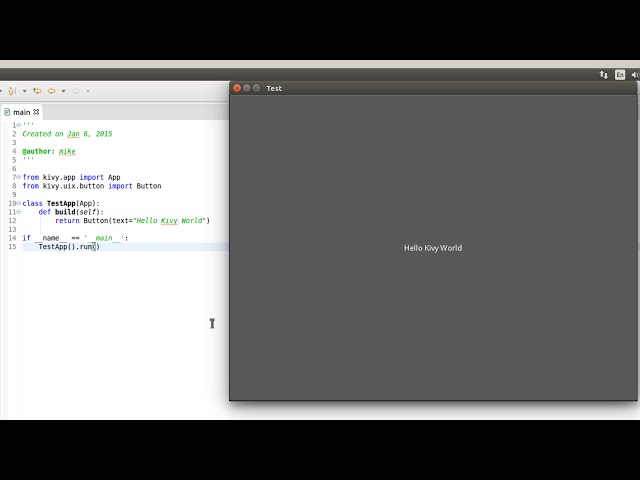
Task: Open the En keyboard layout indicator
Action: [x=620, y=75]
